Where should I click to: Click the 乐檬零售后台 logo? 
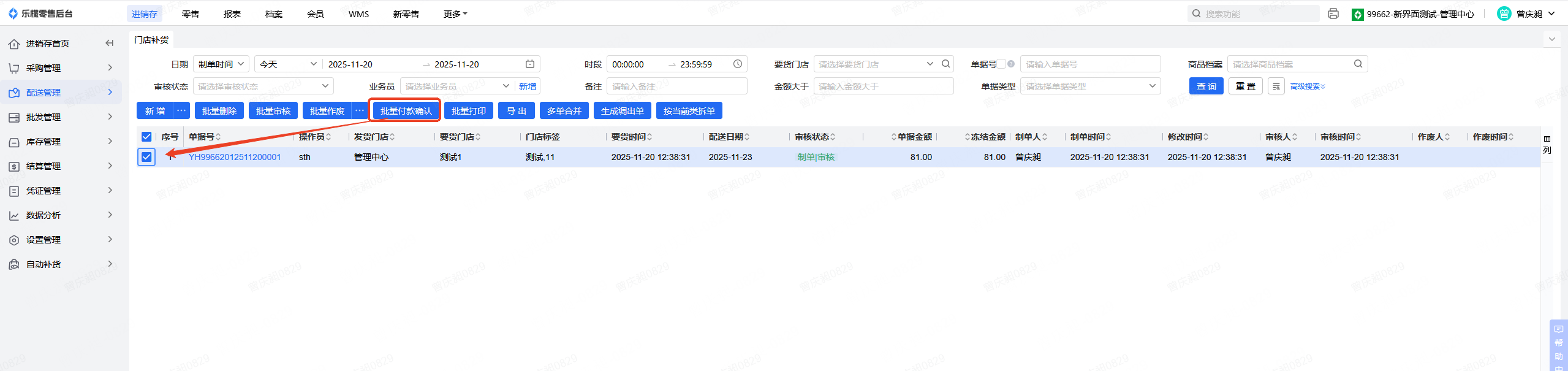point(40,13)
